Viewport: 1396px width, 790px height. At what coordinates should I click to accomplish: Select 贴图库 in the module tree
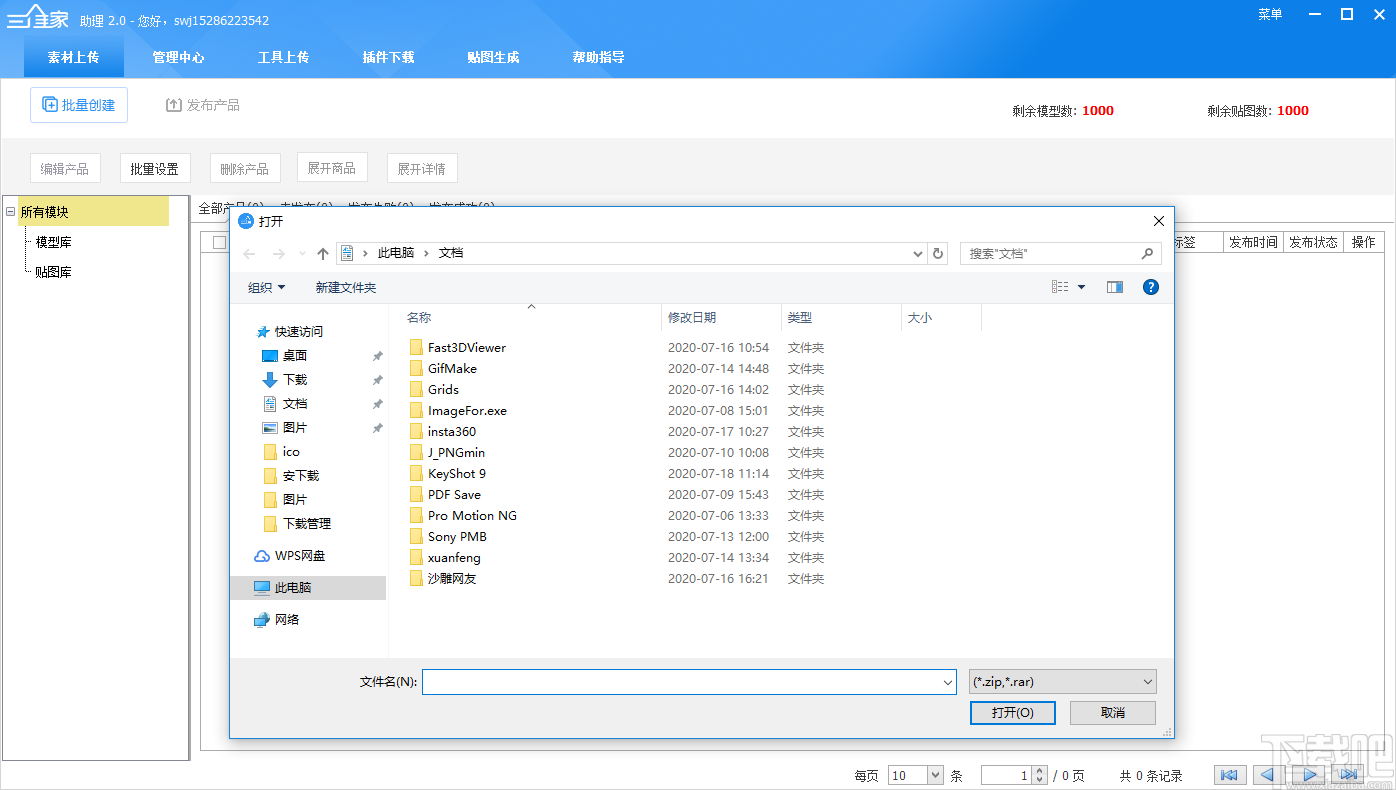click(x=54, y=272)
